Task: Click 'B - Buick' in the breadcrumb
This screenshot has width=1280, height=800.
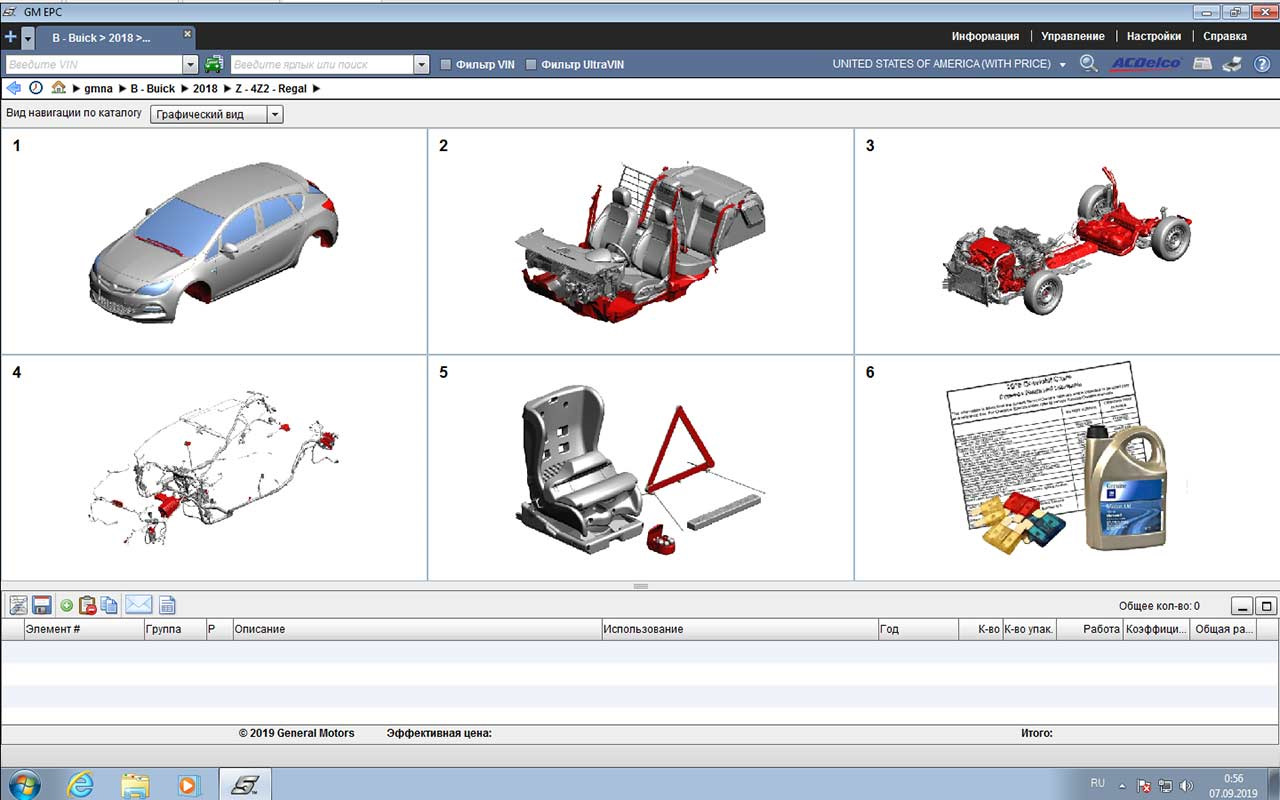Action: pyautogui.click(x=153, y=89)
